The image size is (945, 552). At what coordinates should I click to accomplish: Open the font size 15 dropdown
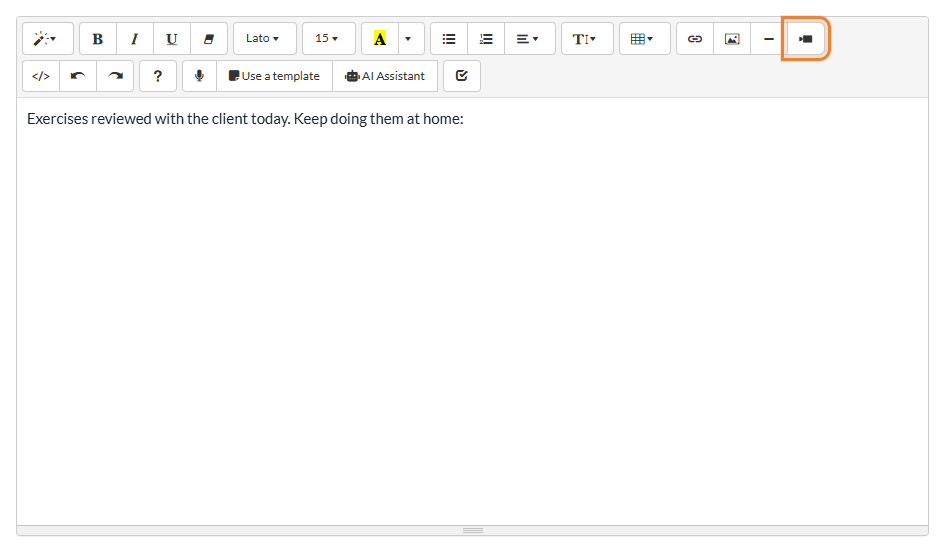click(328, 39)
